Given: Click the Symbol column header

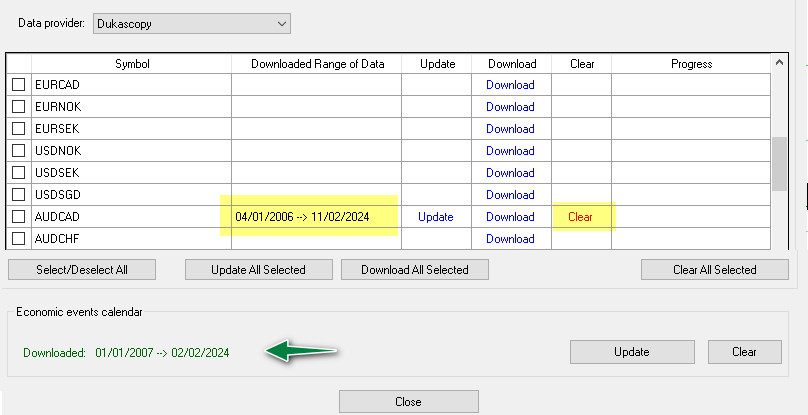Looking at the screenshot, I should (x=131, y=63).
